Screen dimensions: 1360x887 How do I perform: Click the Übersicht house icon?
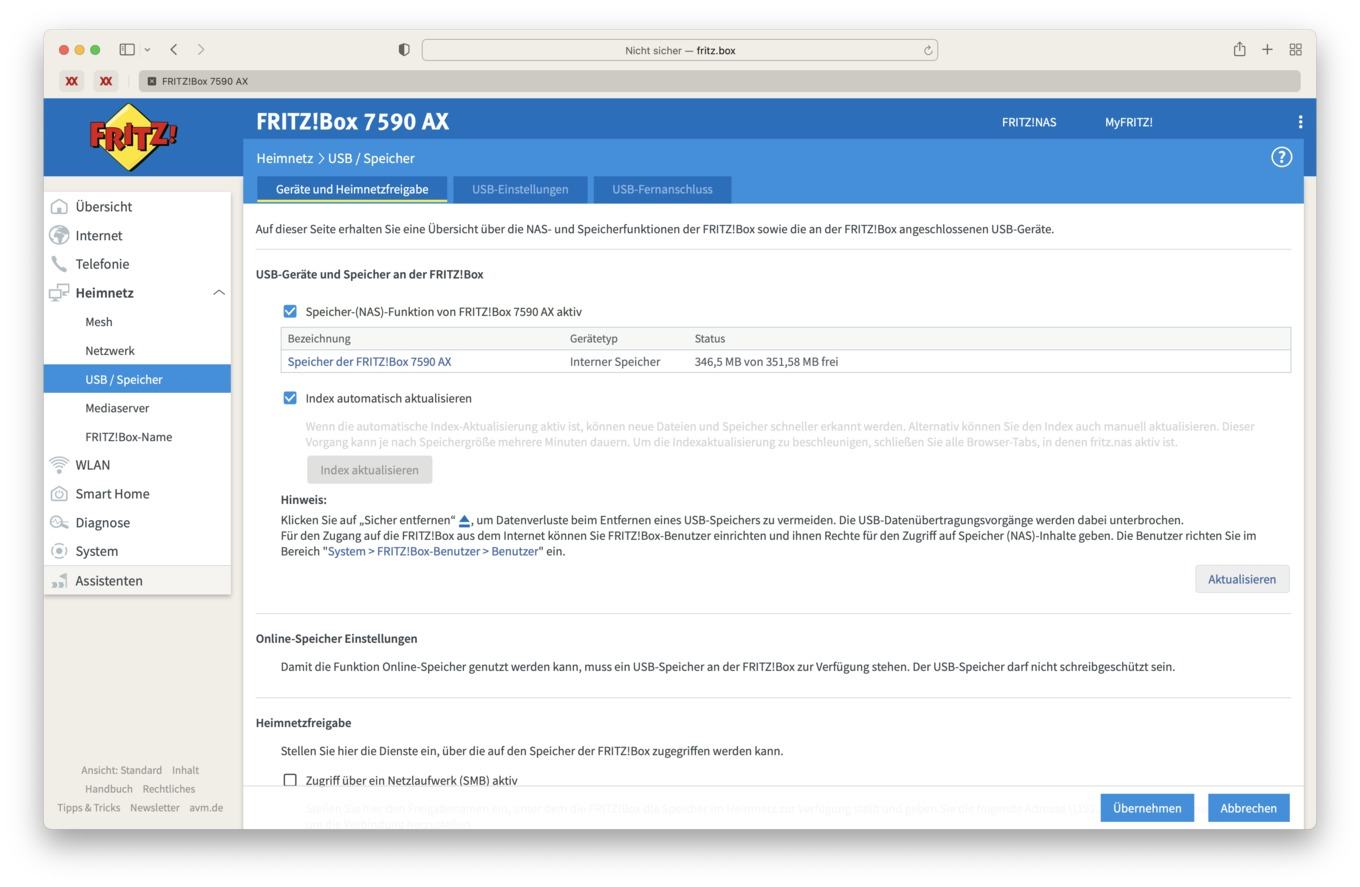(59, 207)
